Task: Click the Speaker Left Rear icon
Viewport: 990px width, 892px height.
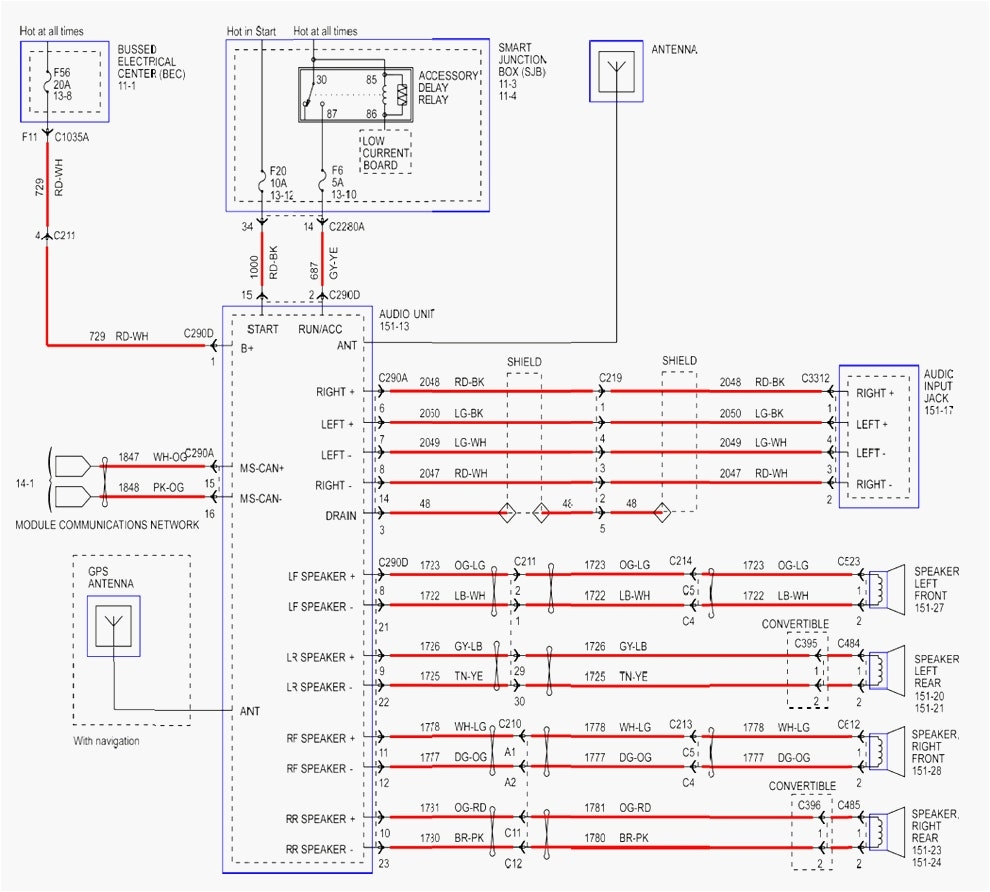Action: 878,669
